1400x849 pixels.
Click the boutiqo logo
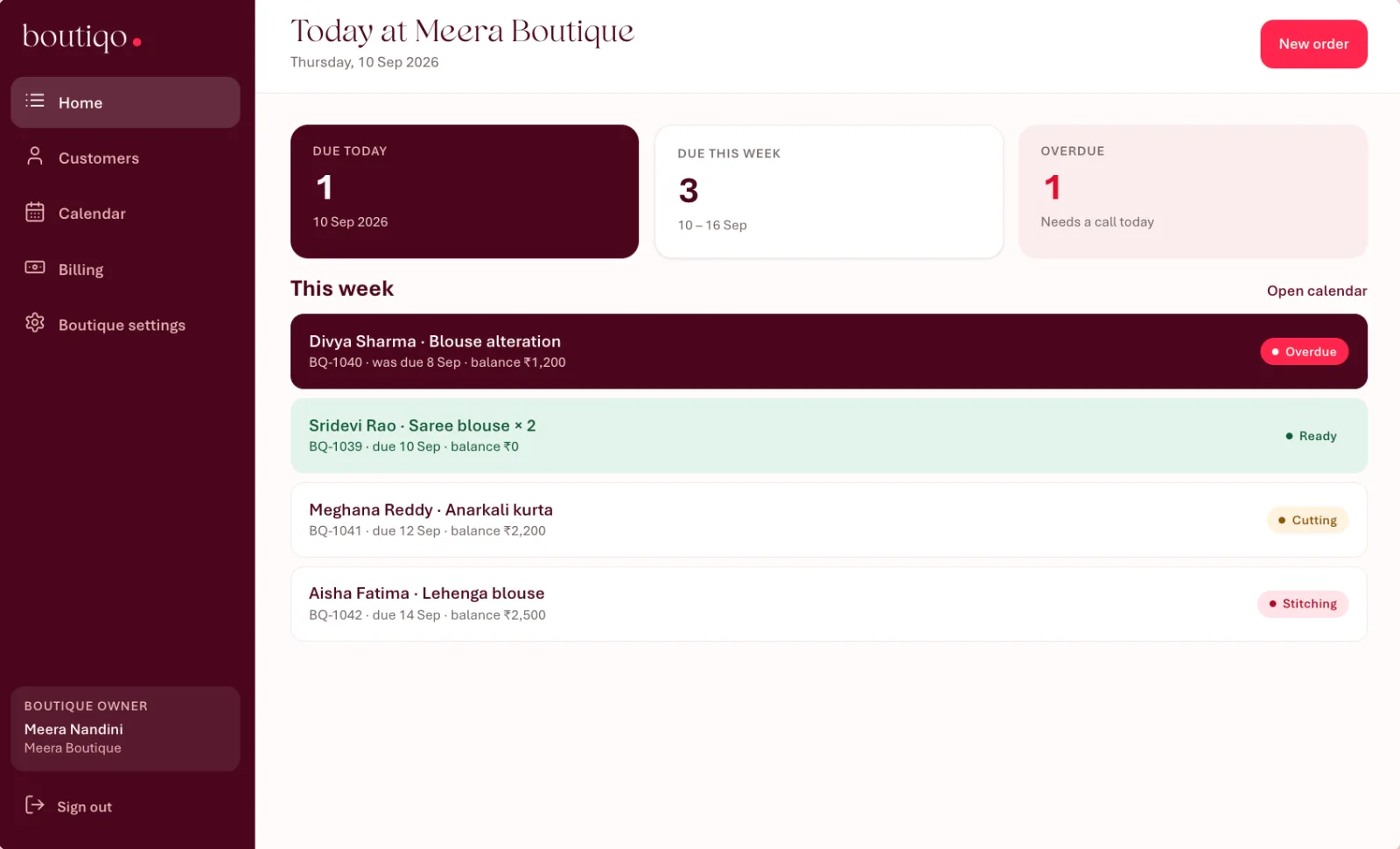coord(81,38)
